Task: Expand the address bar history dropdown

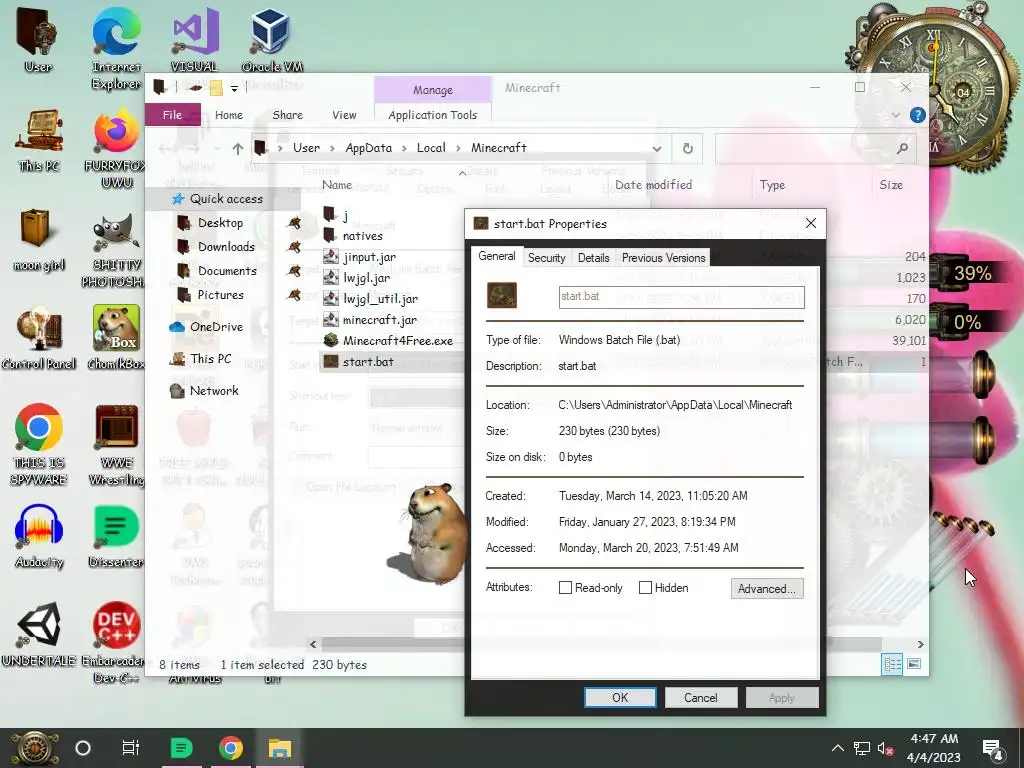Action: [657, 148]
